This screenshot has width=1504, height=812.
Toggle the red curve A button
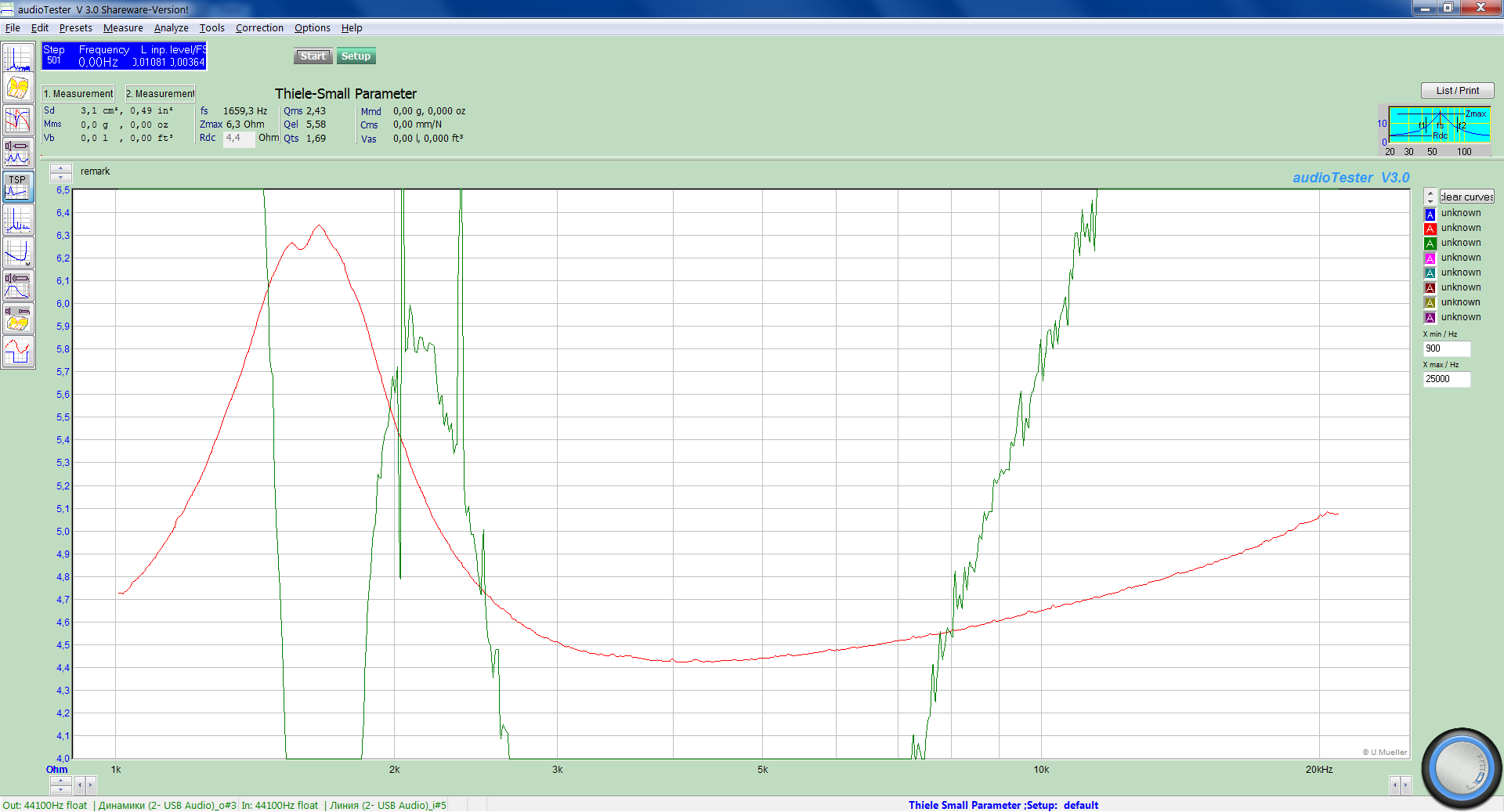click(x=1430, y=229)
